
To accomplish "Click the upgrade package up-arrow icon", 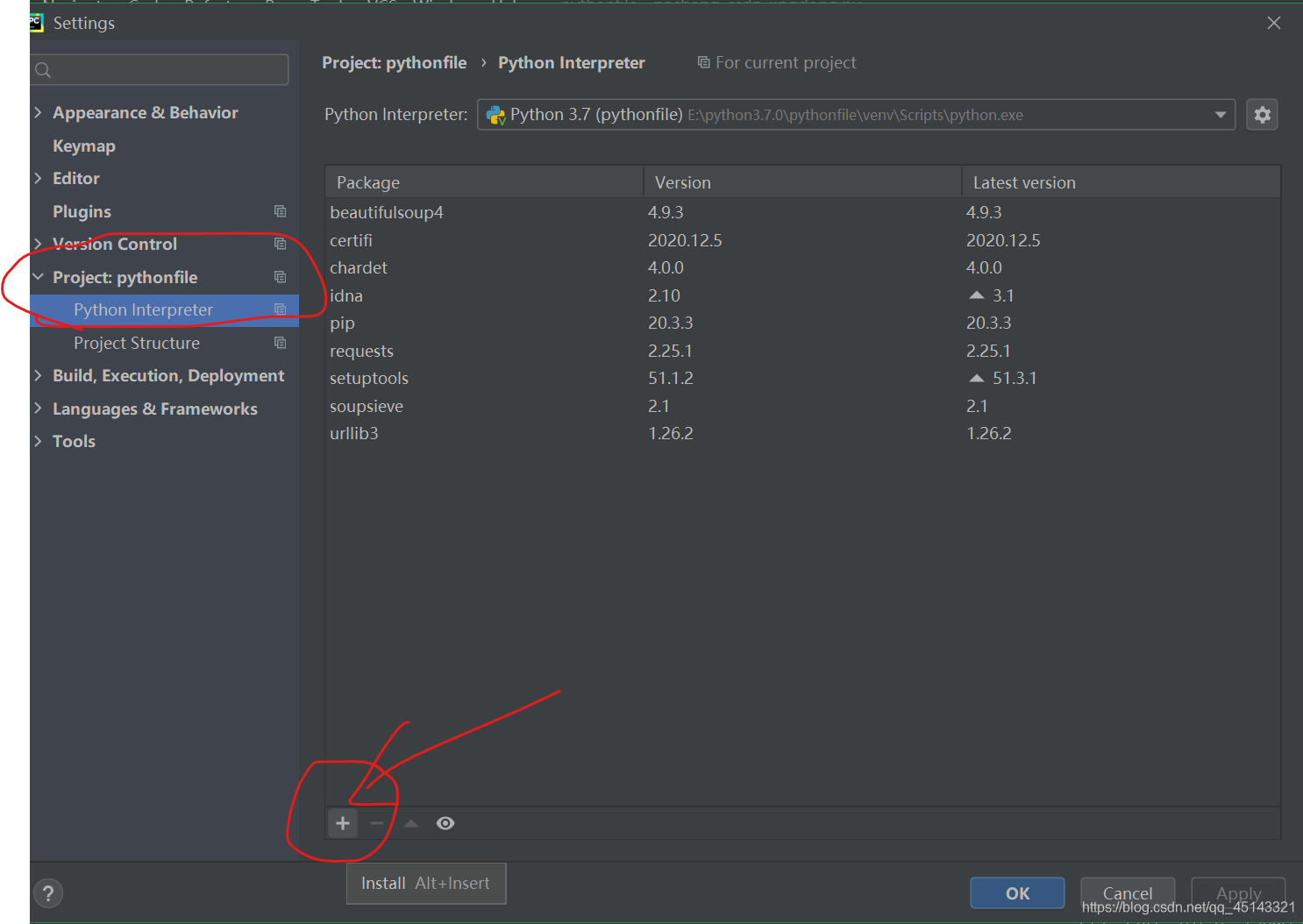I will 411,823.
